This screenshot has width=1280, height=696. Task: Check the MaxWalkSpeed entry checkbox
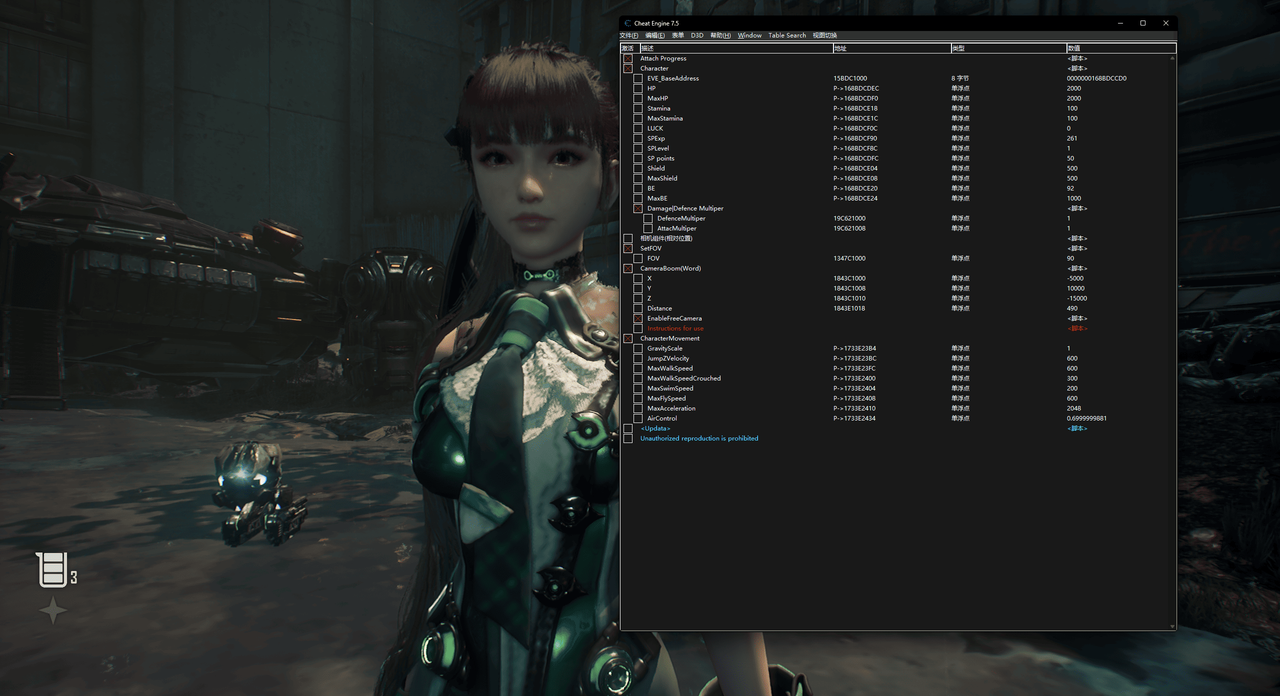(x=638, y=368)
